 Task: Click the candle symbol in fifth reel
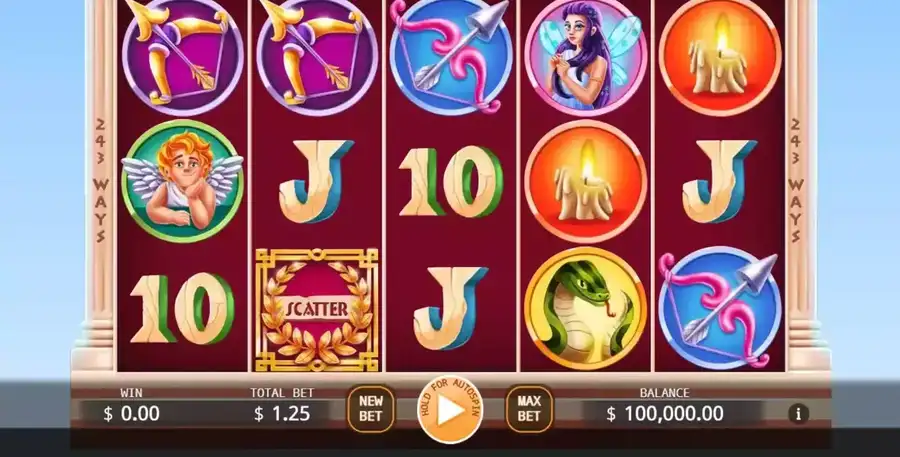point(720,56)
